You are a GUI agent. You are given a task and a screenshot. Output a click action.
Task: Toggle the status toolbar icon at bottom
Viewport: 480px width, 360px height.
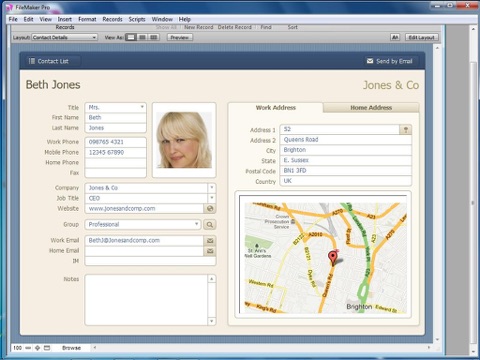pyautogui.click(x=47, y=348)
